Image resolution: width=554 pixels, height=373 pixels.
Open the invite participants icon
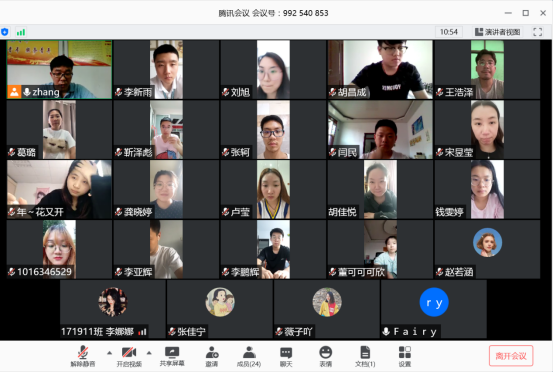click(212, 356)
